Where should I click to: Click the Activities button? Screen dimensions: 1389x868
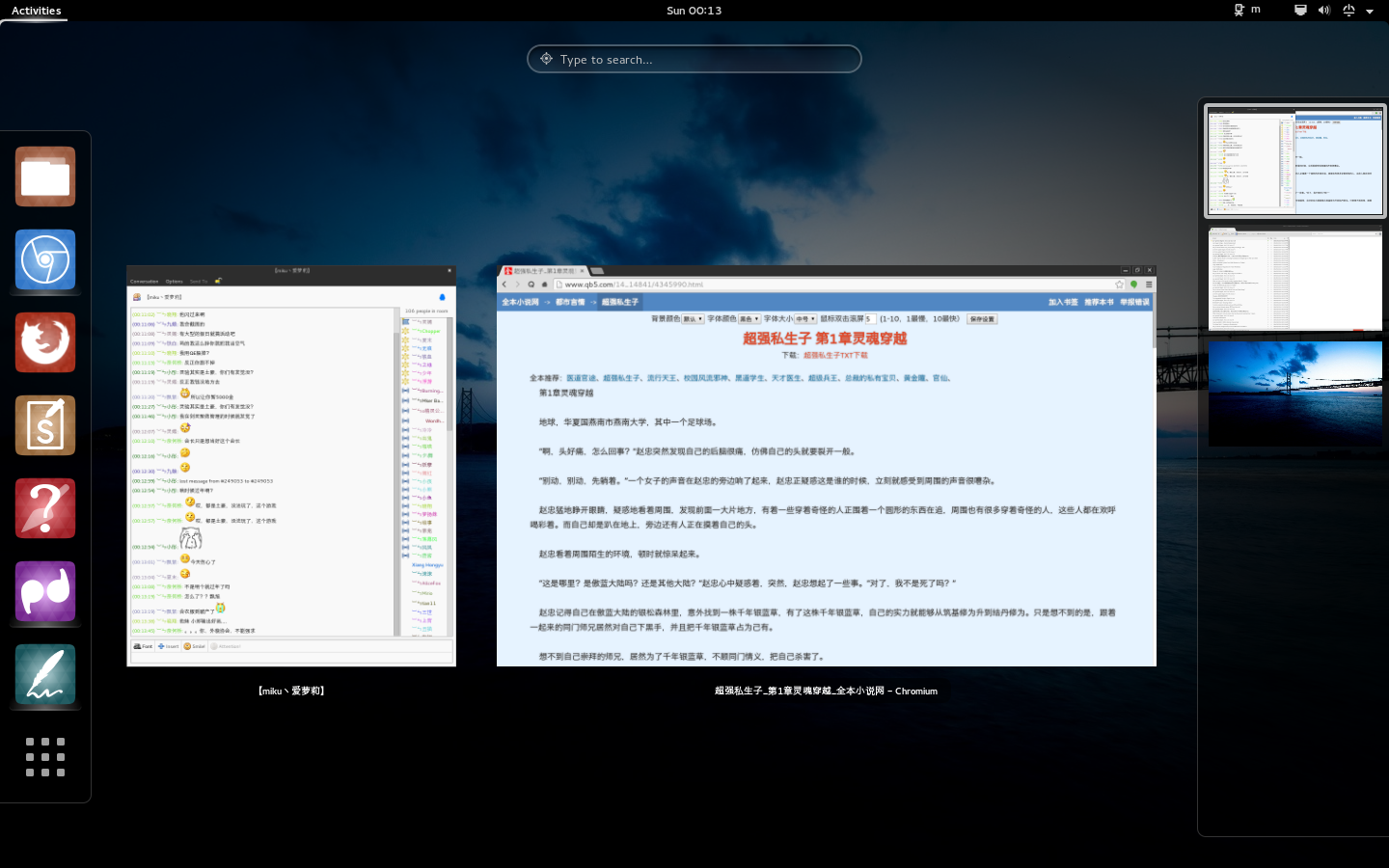tap(36, 11)
